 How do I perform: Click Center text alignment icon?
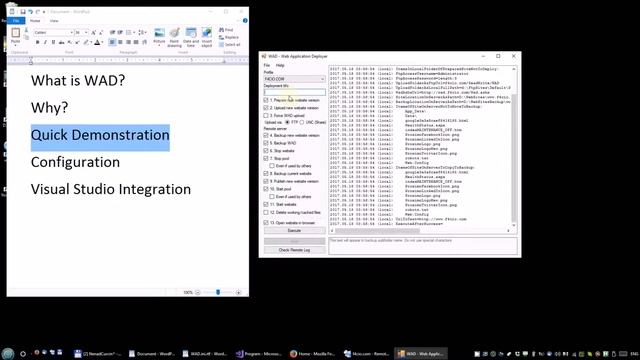120,42
